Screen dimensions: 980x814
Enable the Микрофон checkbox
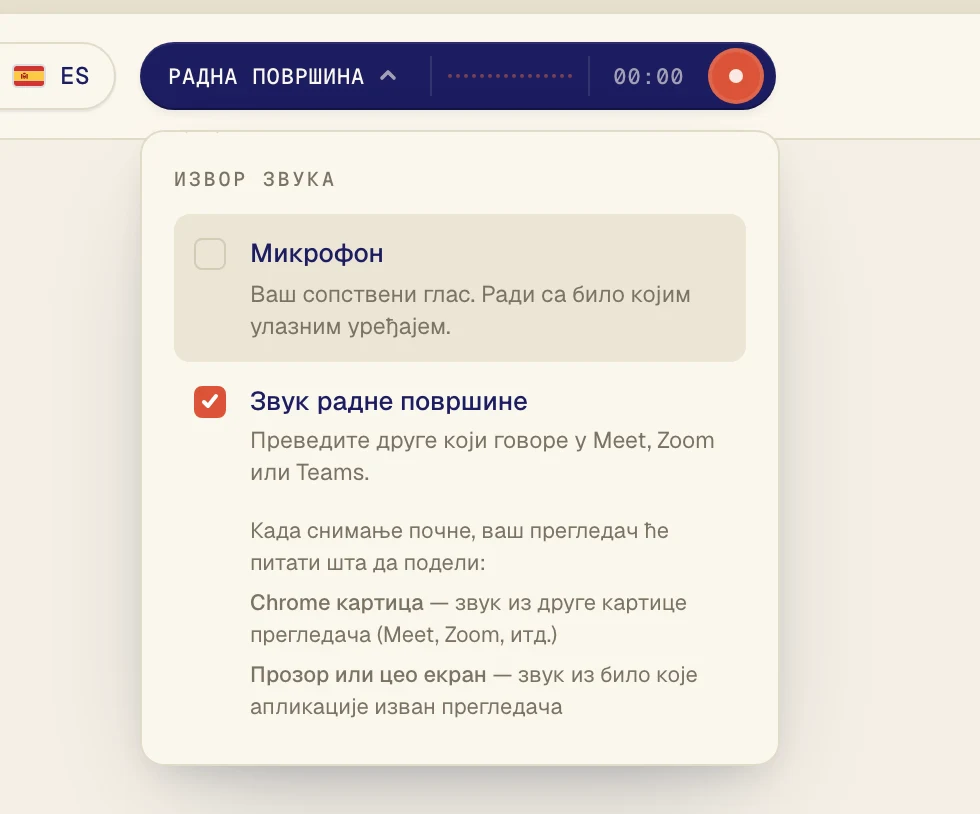point(210,254)
